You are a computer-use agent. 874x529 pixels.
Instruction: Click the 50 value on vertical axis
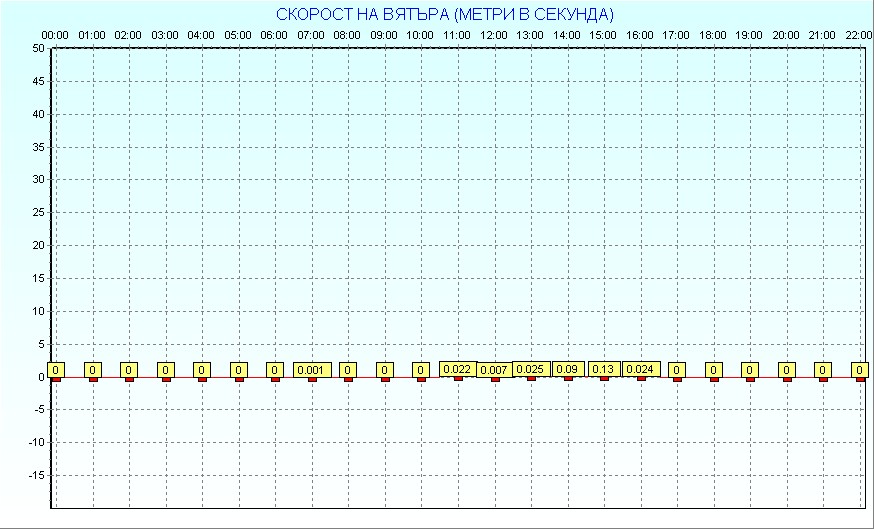click(x=37, y=48)
